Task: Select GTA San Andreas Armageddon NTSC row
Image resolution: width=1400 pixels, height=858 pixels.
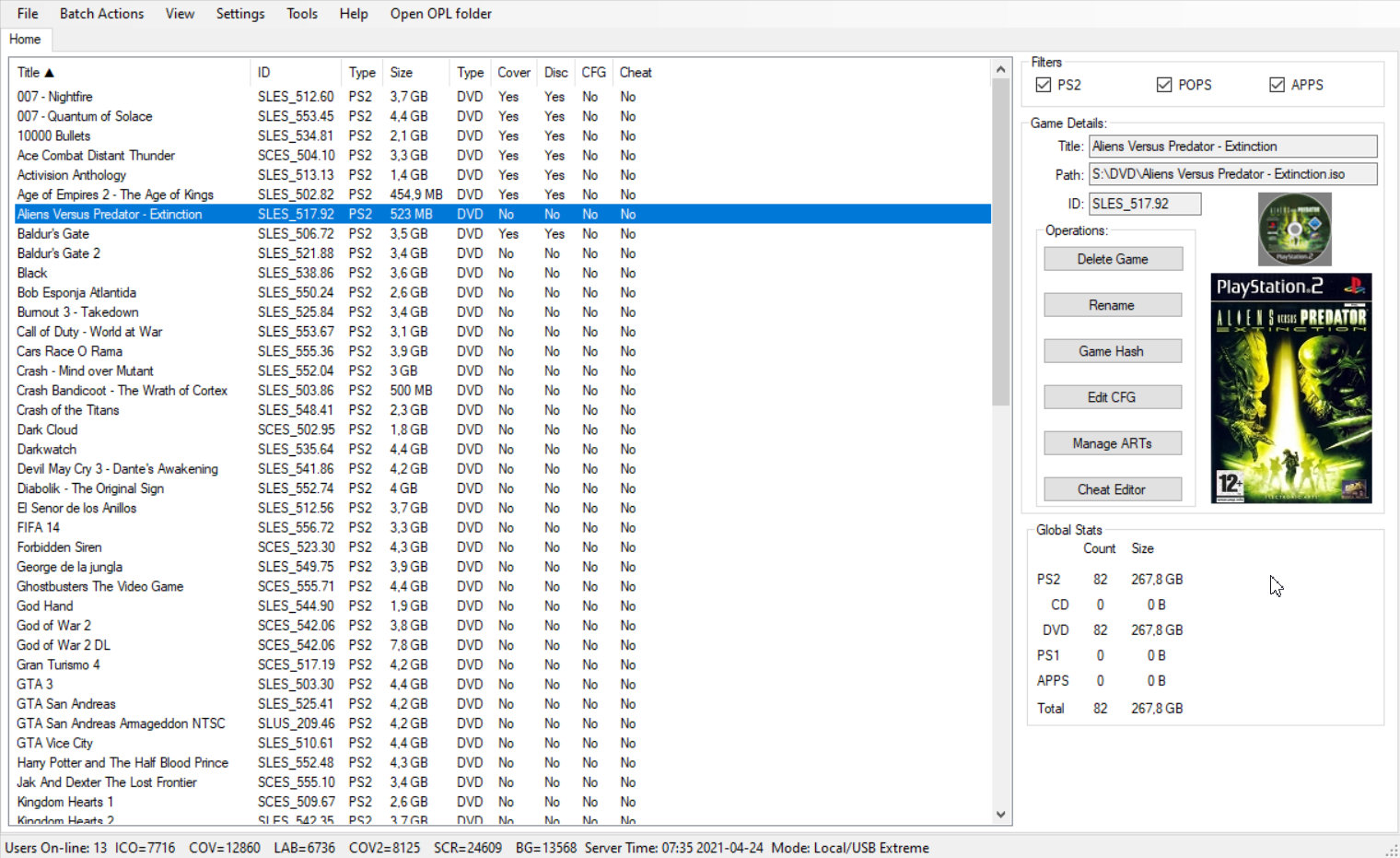Action: (502, 723)
